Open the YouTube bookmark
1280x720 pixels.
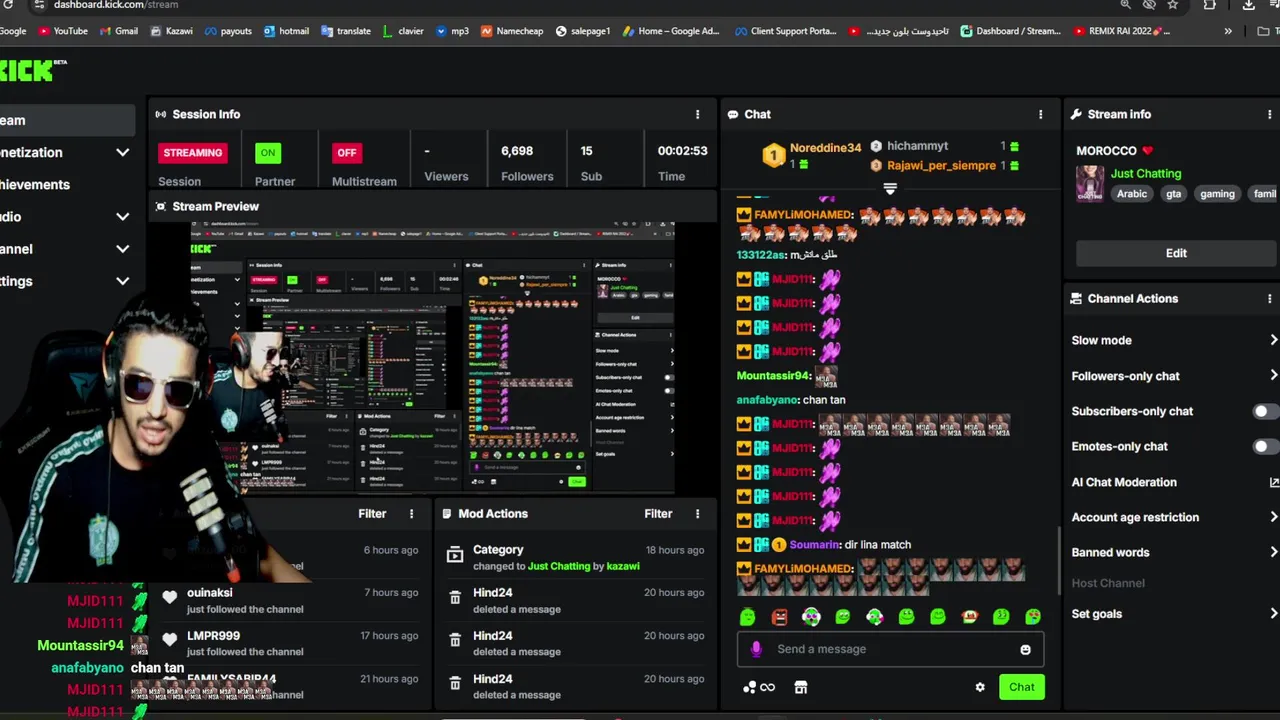point(62,31)
